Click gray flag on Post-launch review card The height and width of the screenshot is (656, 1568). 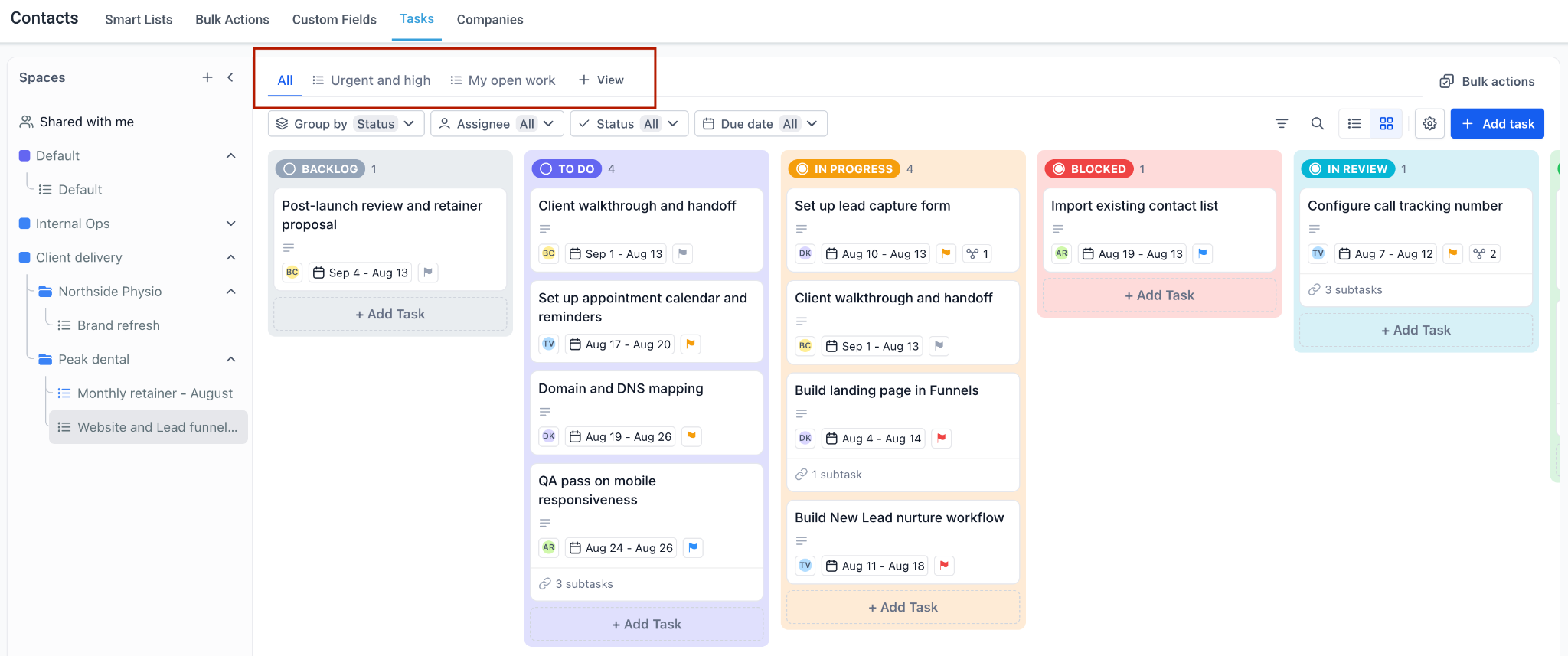[428, 272]
